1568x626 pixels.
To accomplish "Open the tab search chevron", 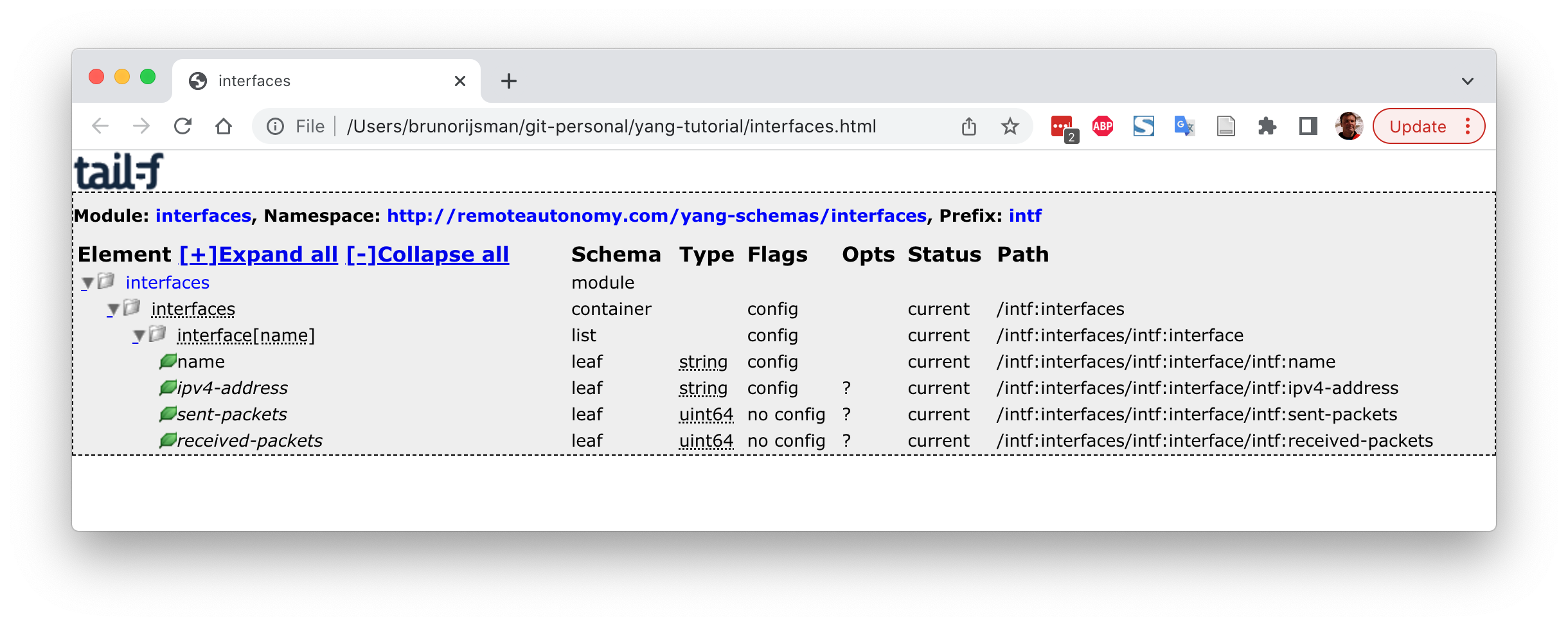I will point(1467,81).
